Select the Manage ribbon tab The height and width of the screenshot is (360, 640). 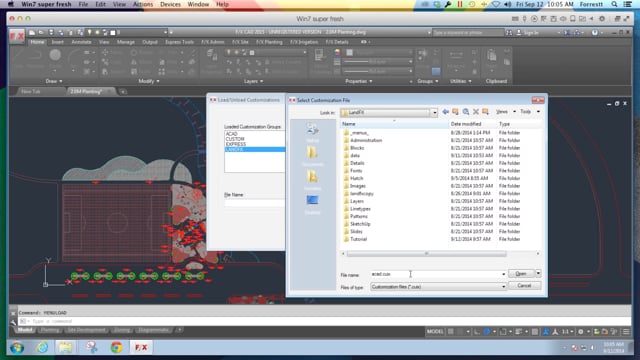coord(126,42)
